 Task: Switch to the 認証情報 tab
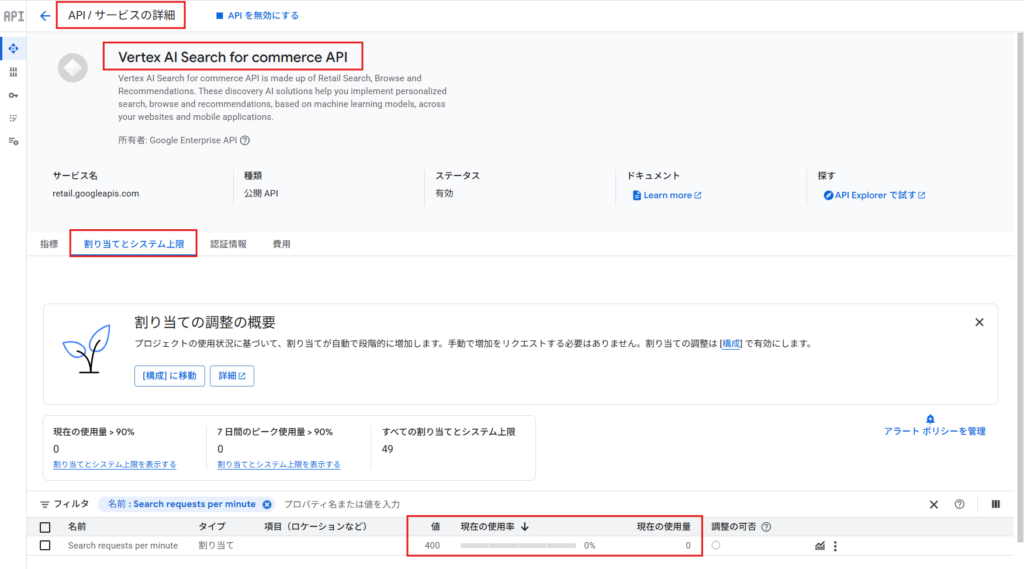click(229, 244)
